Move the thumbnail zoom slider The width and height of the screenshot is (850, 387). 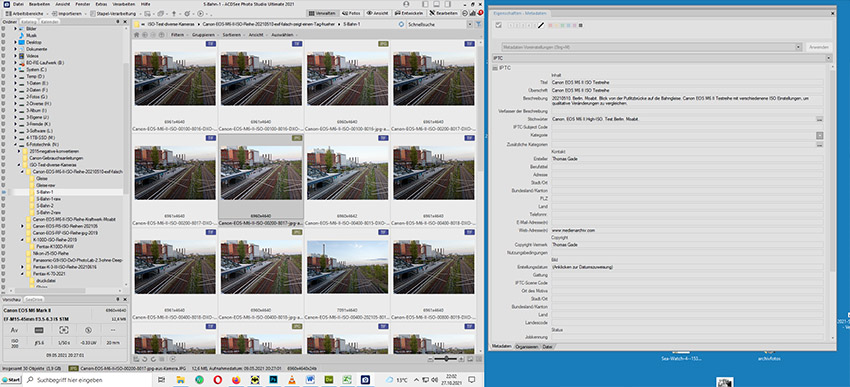tap(447, 359)
